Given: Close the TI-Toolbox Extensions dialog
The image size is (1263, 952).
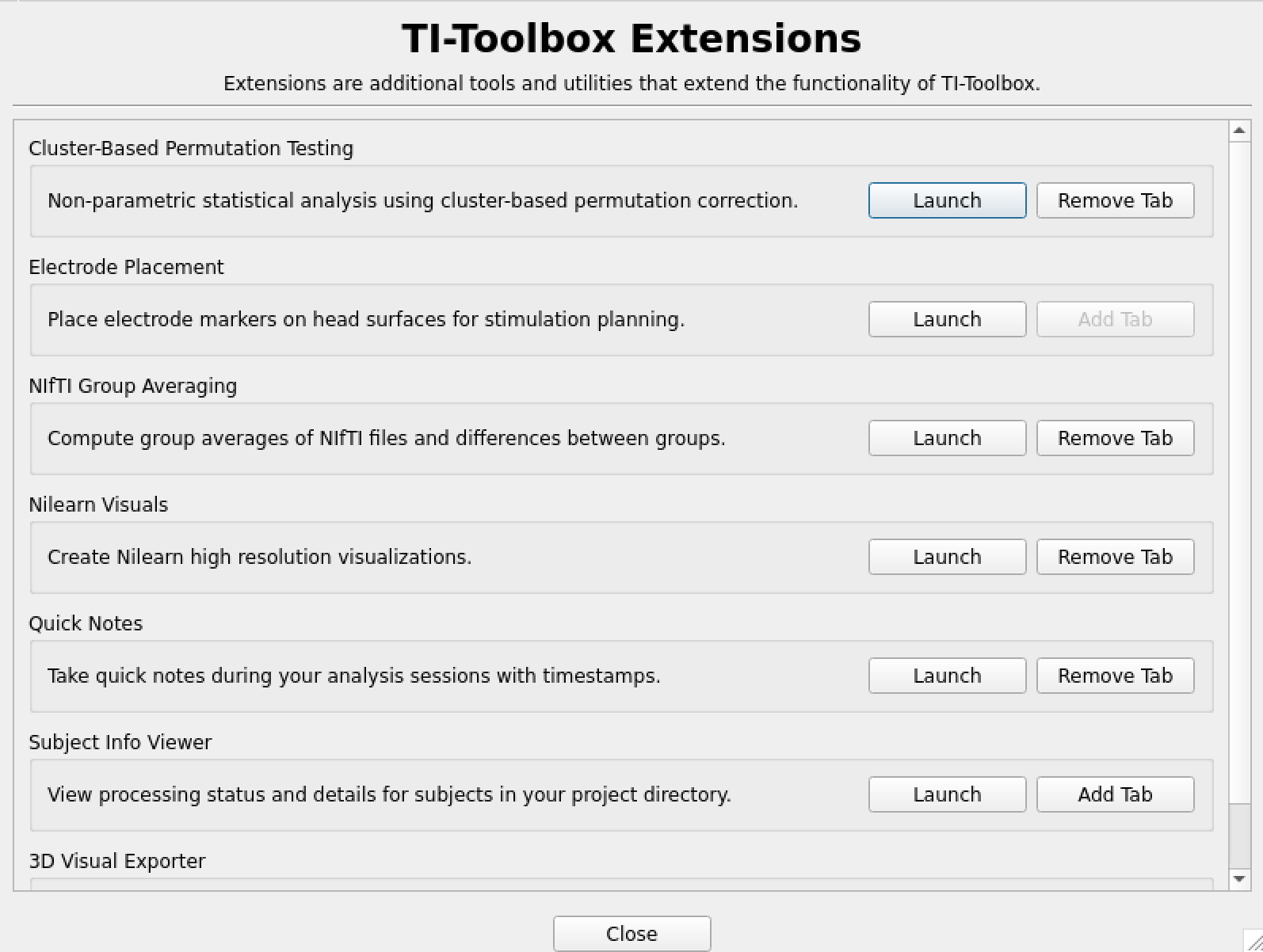Looking at the screenshot, I should [631, 933].
